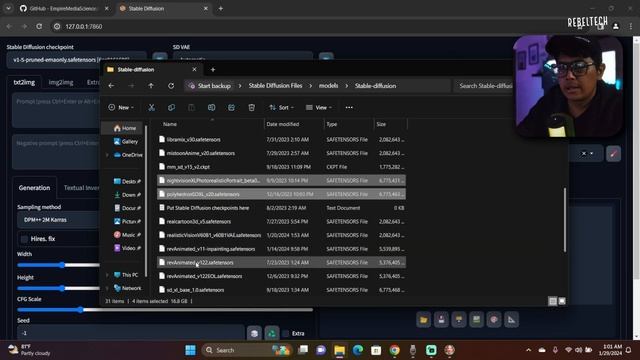Expand the OneDrive tree node

pyautogui.click(x=107, y=155)
